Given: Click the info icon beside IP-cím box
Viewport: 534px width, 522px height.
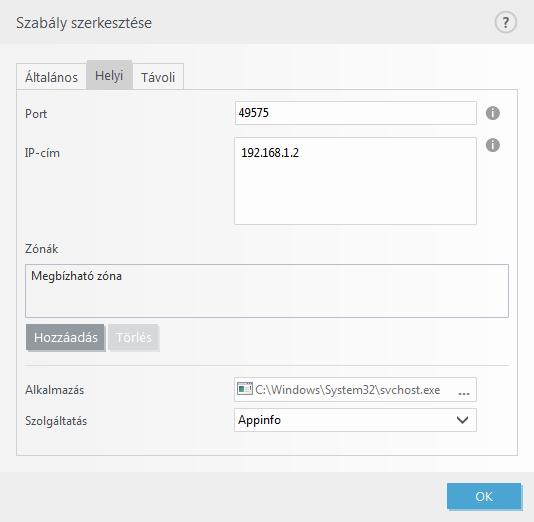Looking at the screenshot, I should (492, 145).
